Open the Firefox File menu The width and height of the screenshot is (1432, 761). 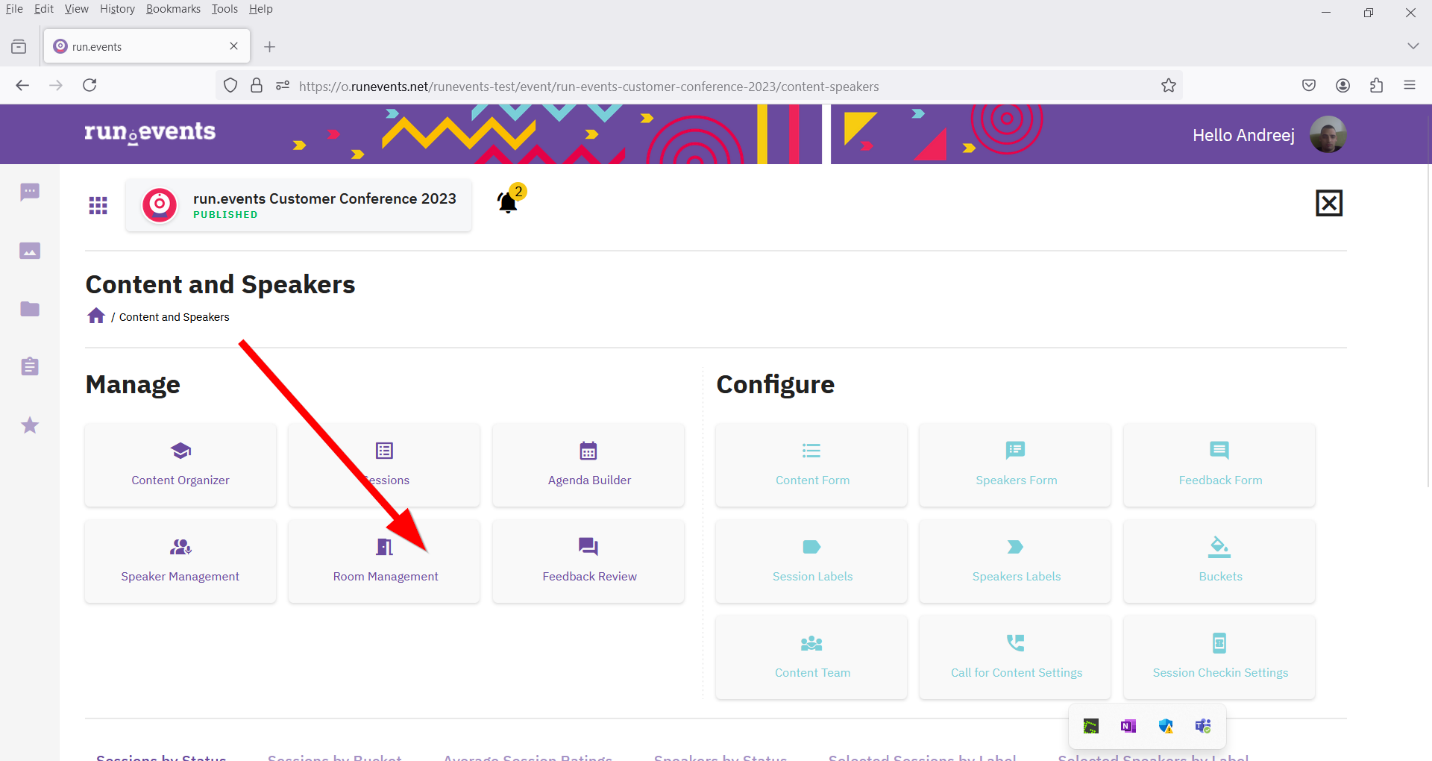tap(14, 9)
